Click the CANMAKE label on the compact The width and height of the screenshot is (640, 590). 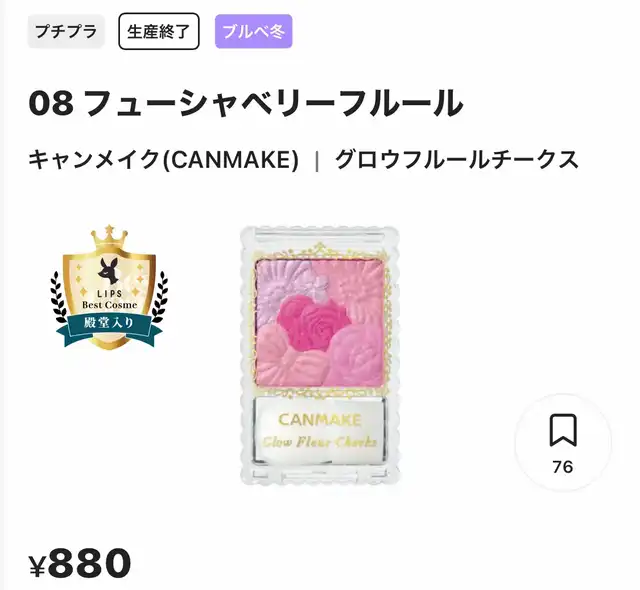pyautogui.click(x=320, y=420)
